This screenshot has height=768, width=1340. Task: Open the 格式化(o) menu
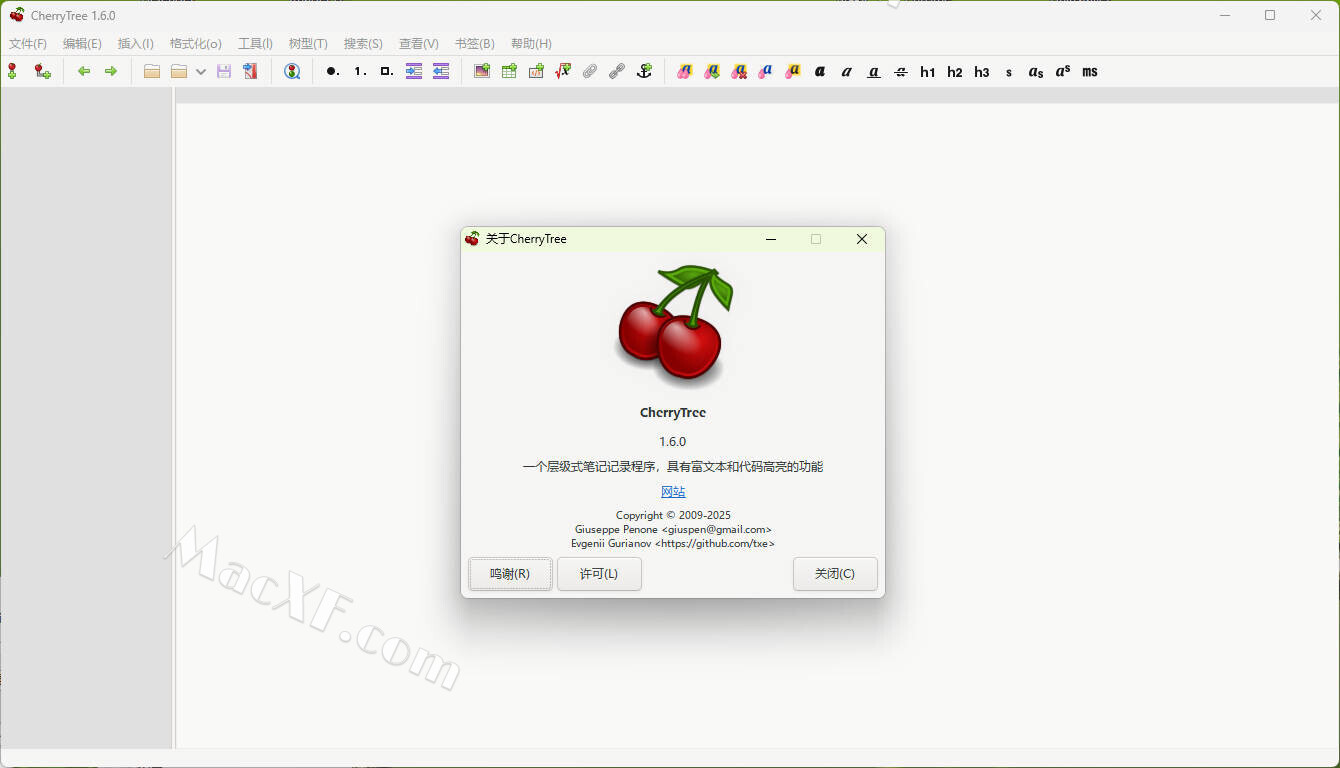pyautogui.click(x=195, y=44)
